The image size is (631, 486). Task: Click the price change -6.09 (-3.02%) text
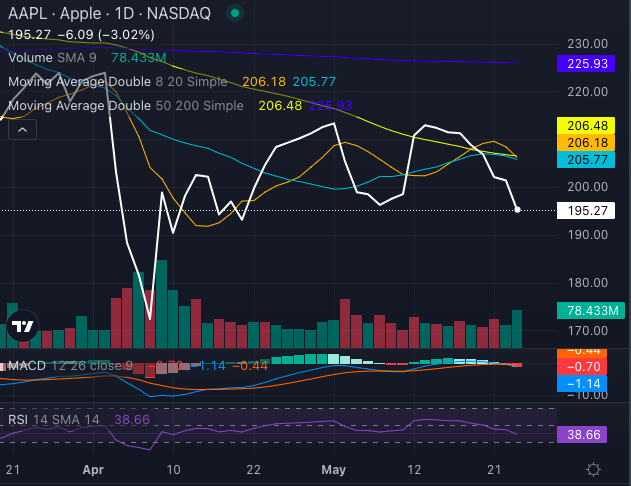coord(106,35)
